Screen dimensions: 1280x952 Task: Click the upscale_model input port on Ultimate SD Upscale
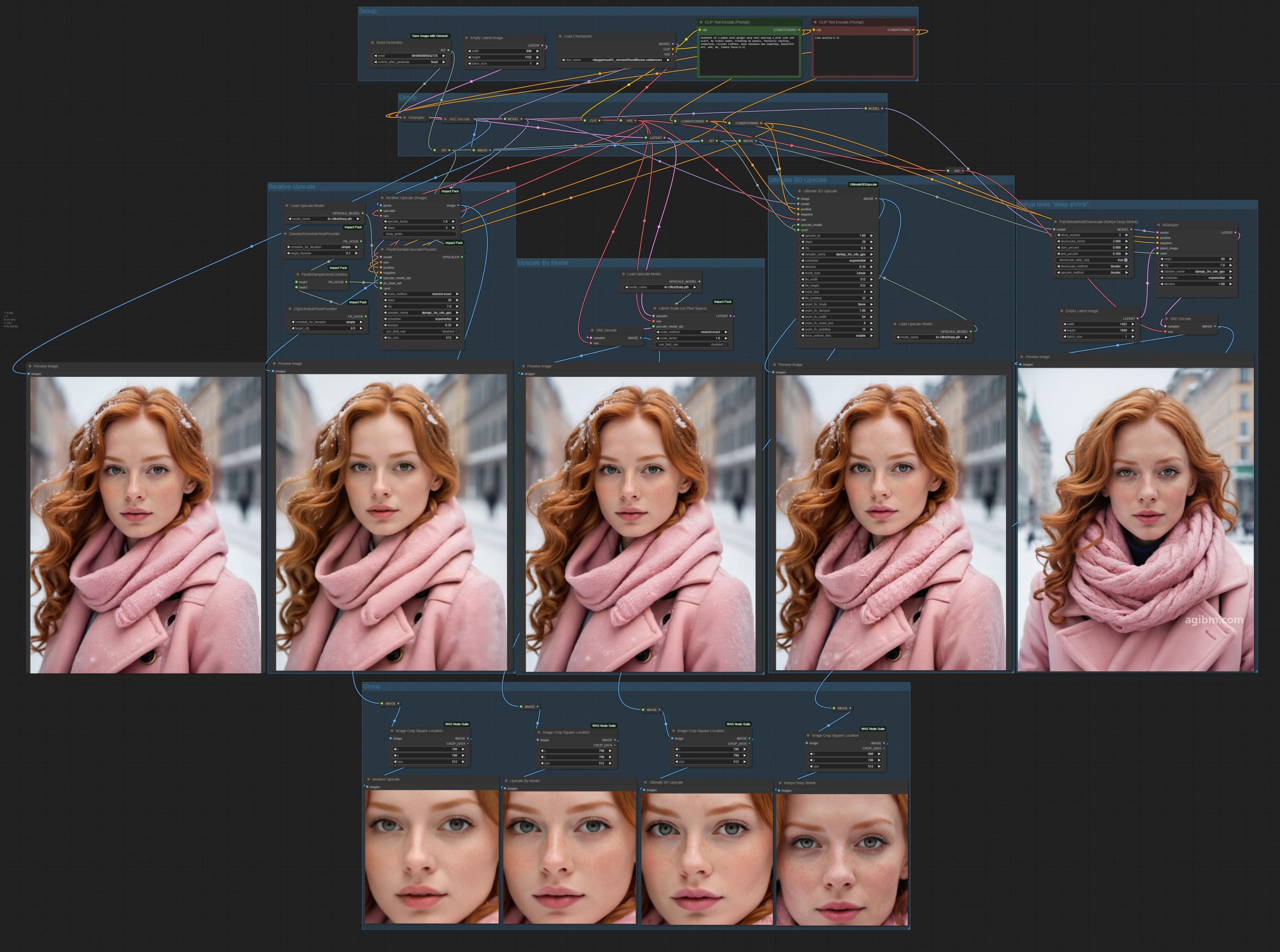tap(798, 225)
